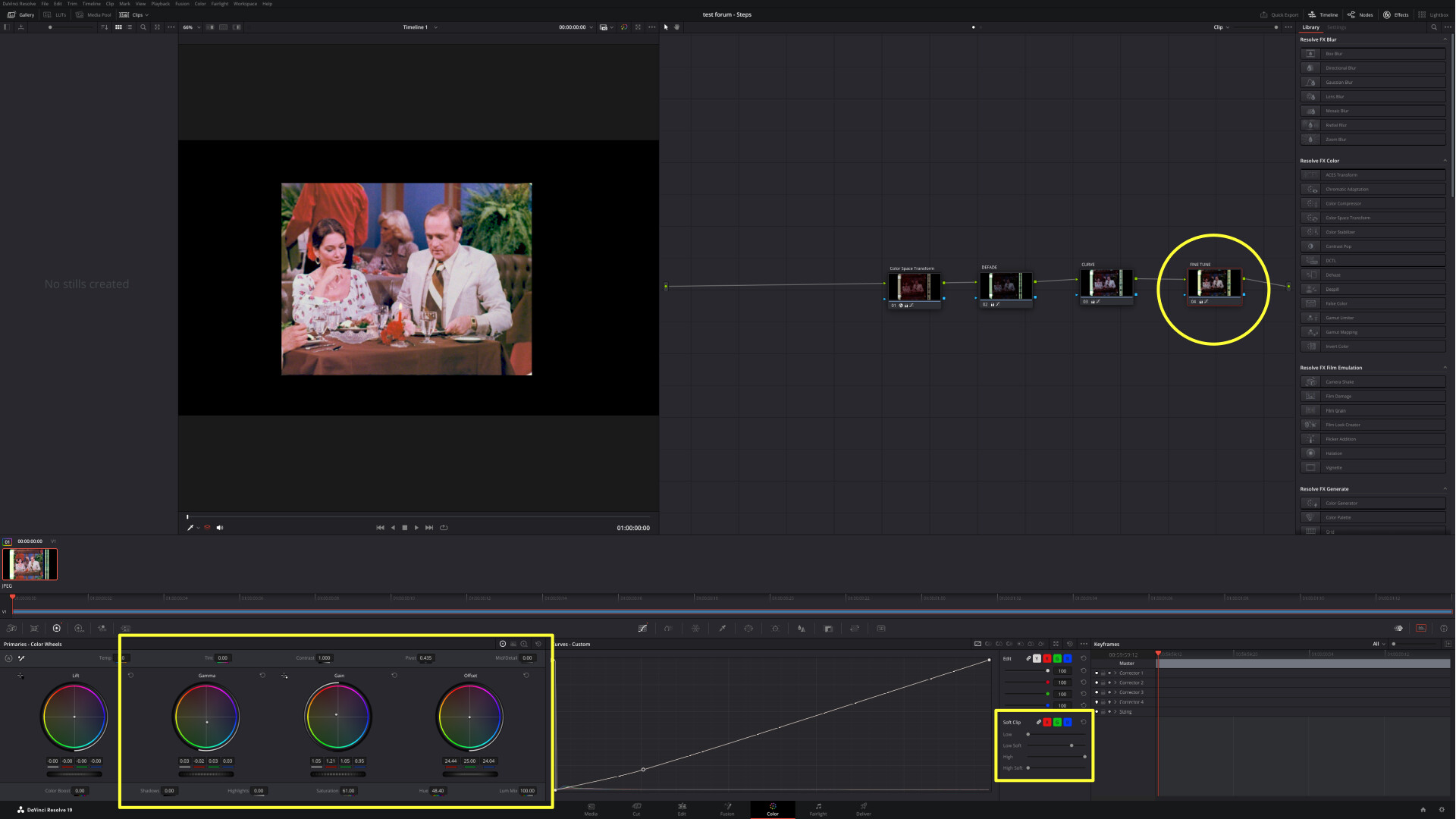Screen dimensions: 1456x819
Task: Click the Qualifier eyedropper palette icon
Action: point(722,628)
